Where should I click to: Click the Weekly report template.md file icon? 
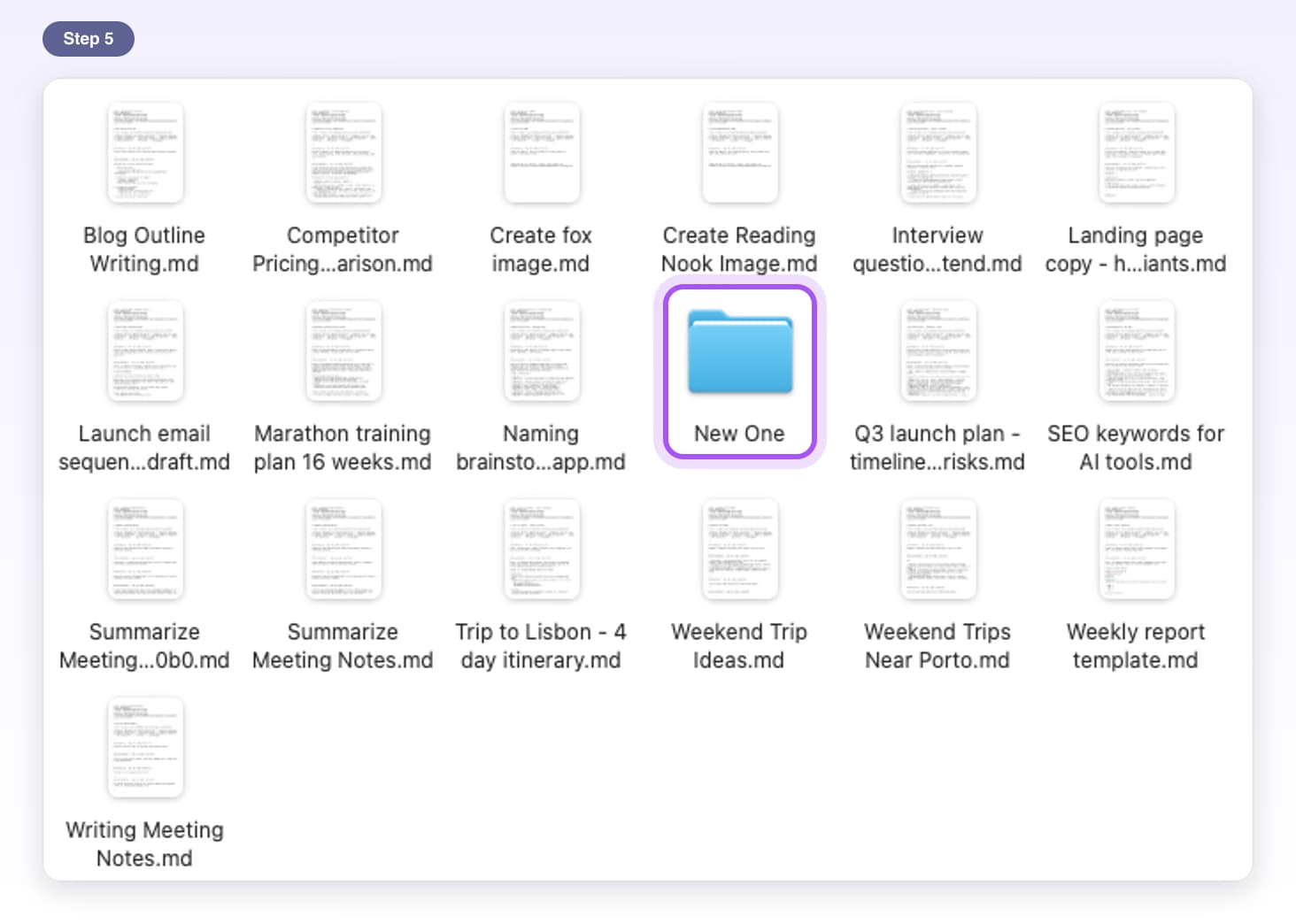(1136, 550)
